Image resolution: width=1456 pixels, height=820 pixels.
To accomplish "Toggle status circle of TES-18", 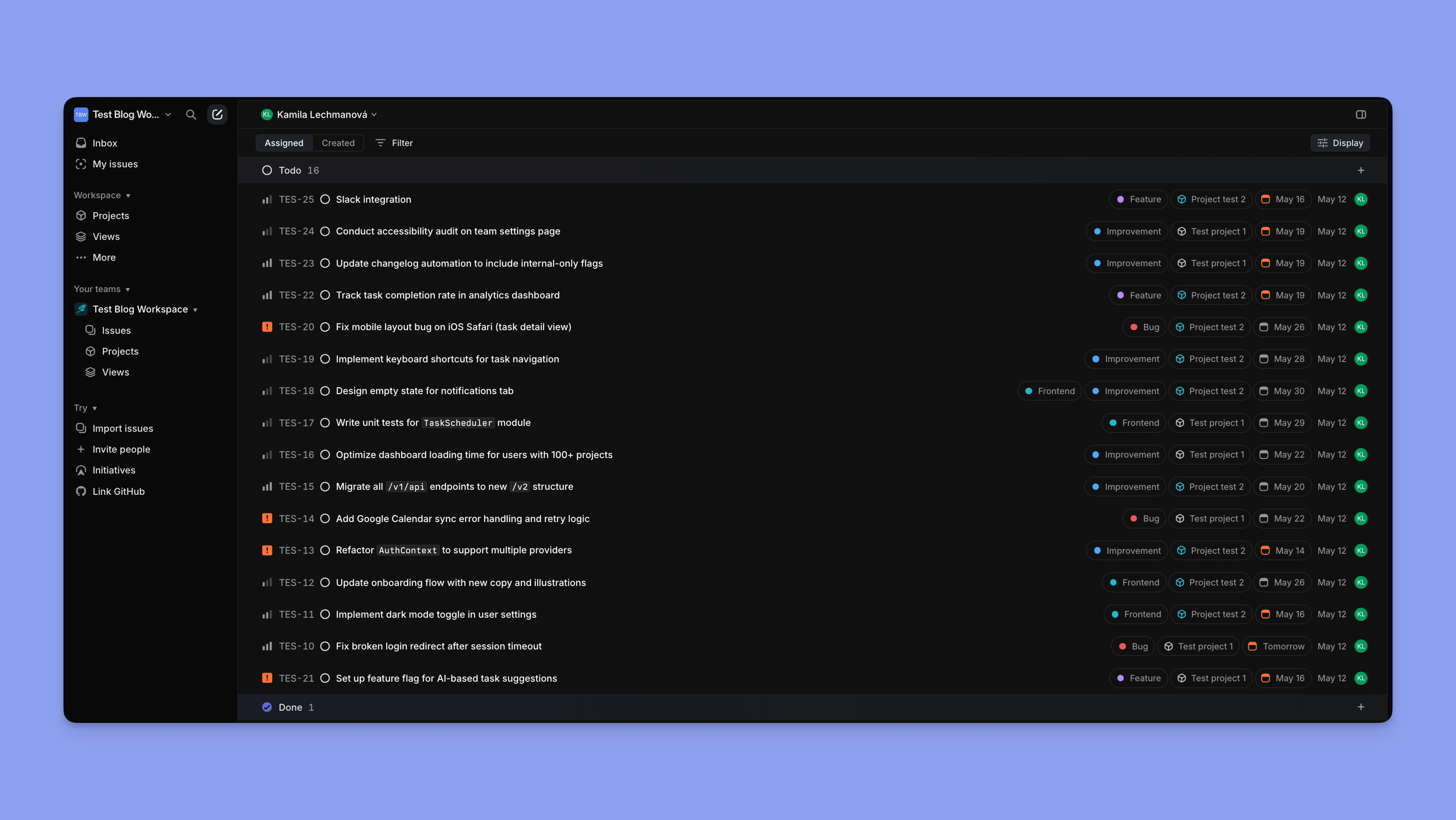I will pyautogui.click(x=325, y=391).
